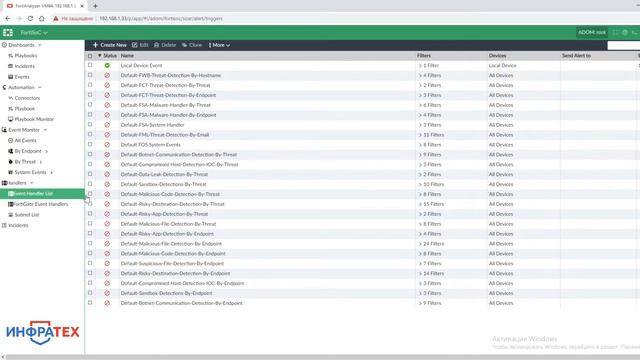Screen dimensions: 640x360
Task: Click enabled status icon of Local Device Event
Action: tap(107, 65)
